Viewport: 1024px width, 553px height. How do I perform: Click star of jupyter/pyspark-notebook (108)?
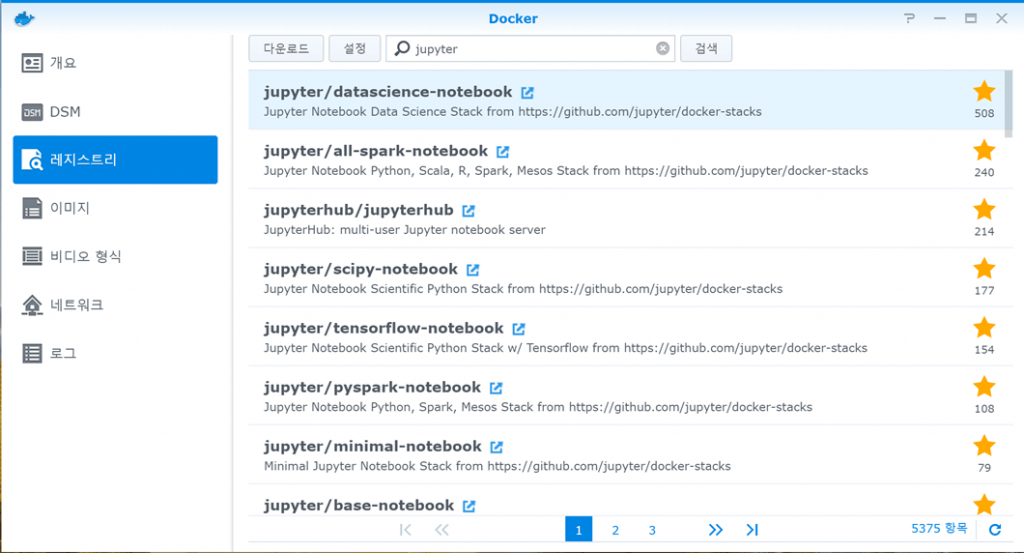tap(984, 387)
